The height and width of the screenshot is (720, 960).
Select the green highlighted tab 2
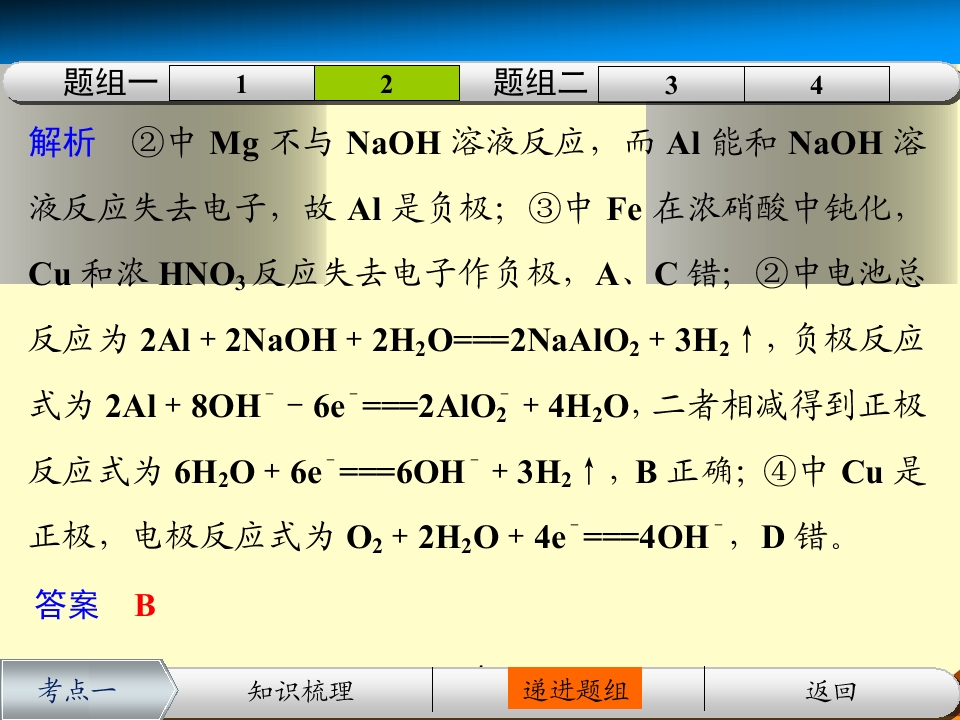click(387, 83)
